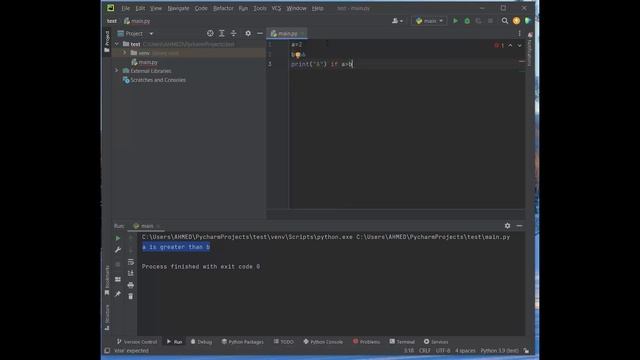Print console output with printer icon
640x360 pixels.
[x=131, y=285]
